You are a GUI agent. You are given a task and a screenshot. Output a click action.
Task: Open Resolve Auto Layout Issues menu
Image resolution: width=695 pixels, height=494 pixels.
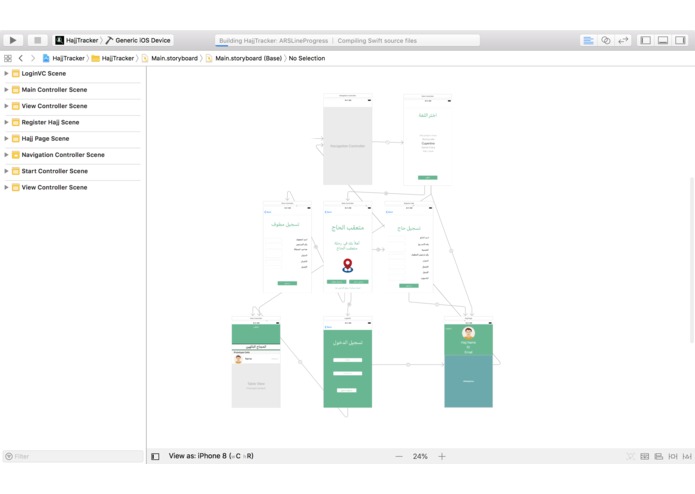click(687, 456)
